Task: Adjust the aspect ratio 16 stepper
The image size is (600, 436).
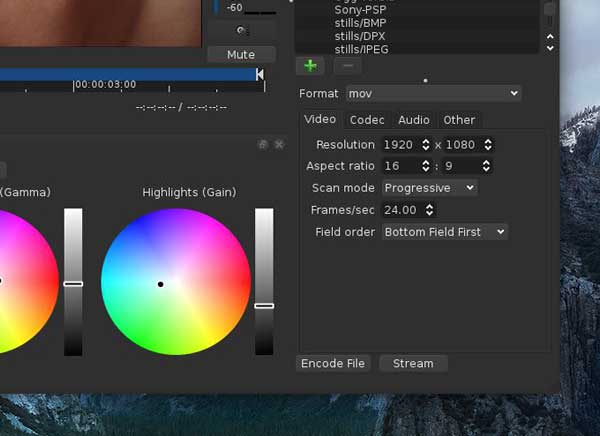Action: [426, 166]
